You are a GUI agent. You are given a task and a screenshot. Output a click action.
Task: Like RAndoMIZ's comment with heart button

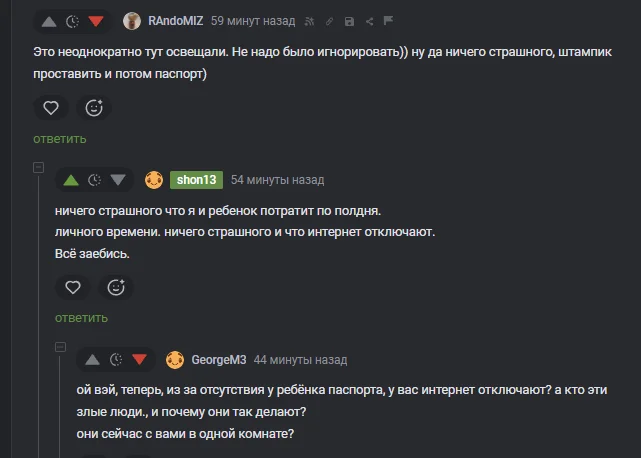point(51,108)
